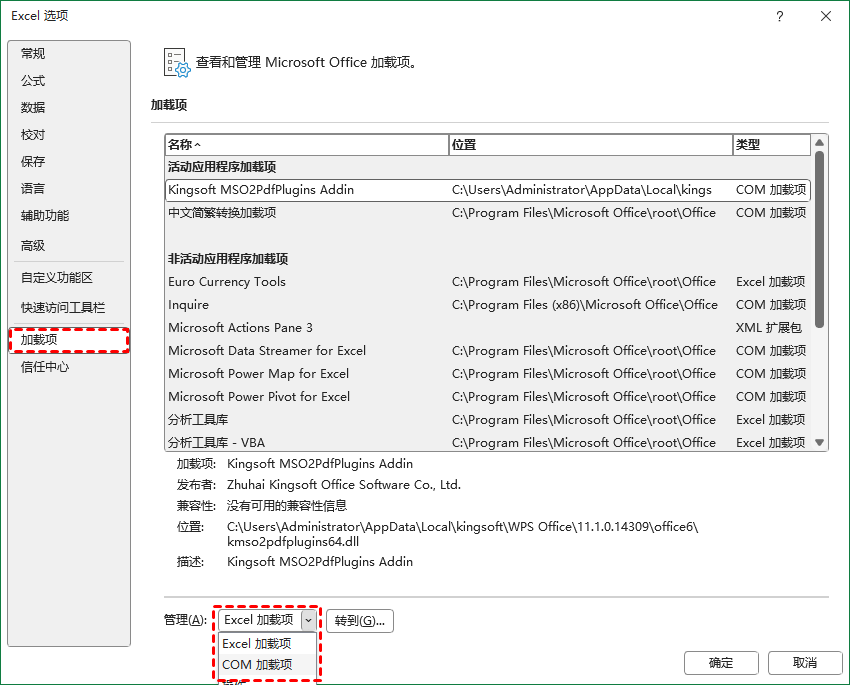
Task: Click the help question mark icon
Action: [780, 16]
